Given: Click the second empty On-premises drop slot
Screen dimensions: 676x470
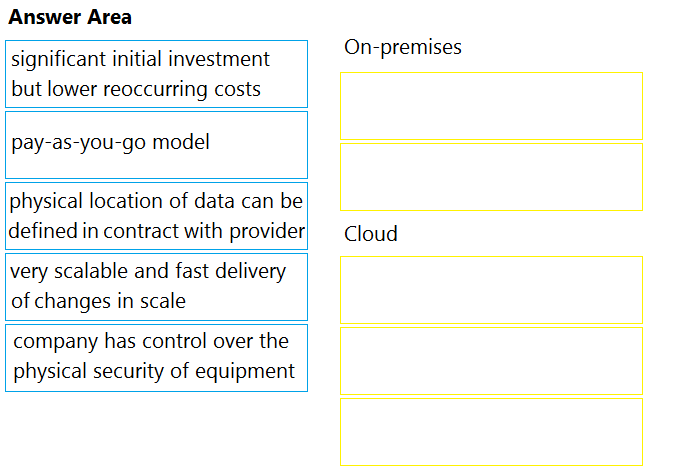Looking at the screenshot, I should (491, 177).
